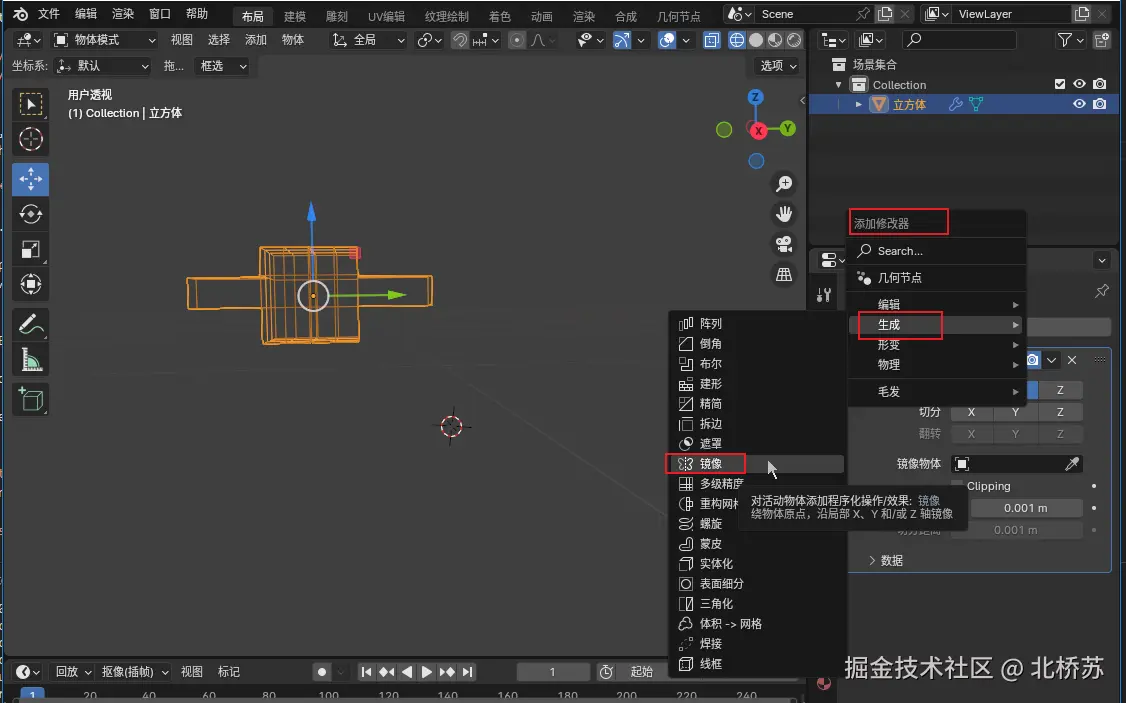Click the outliner search field
This screenshot has height=703, width=1126.
point(959,40)
